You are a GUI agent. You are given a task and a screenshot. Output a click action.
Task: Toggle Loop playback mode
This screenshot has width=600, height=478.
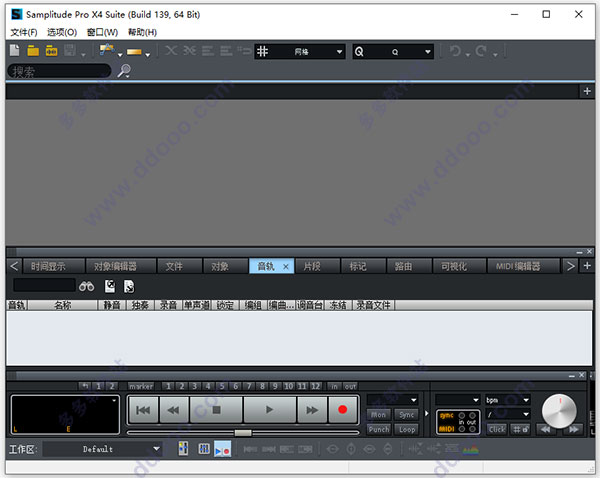tap(406, 429)
